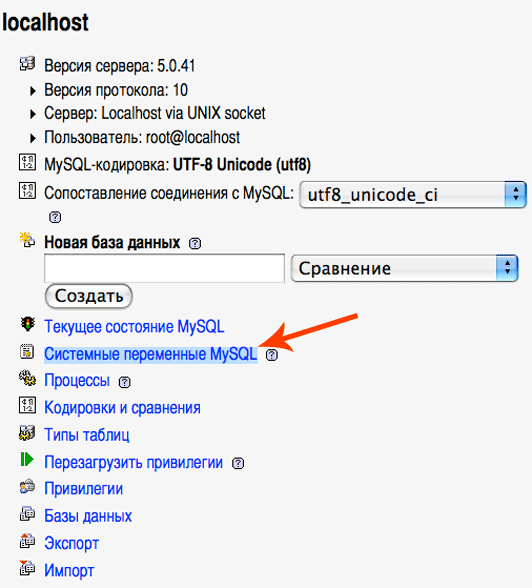Image resolution: width=532 pixels, height=588 pixels.
Task: Open the utf8_unicode_ci collation dropdown
Action: [413, 195]
